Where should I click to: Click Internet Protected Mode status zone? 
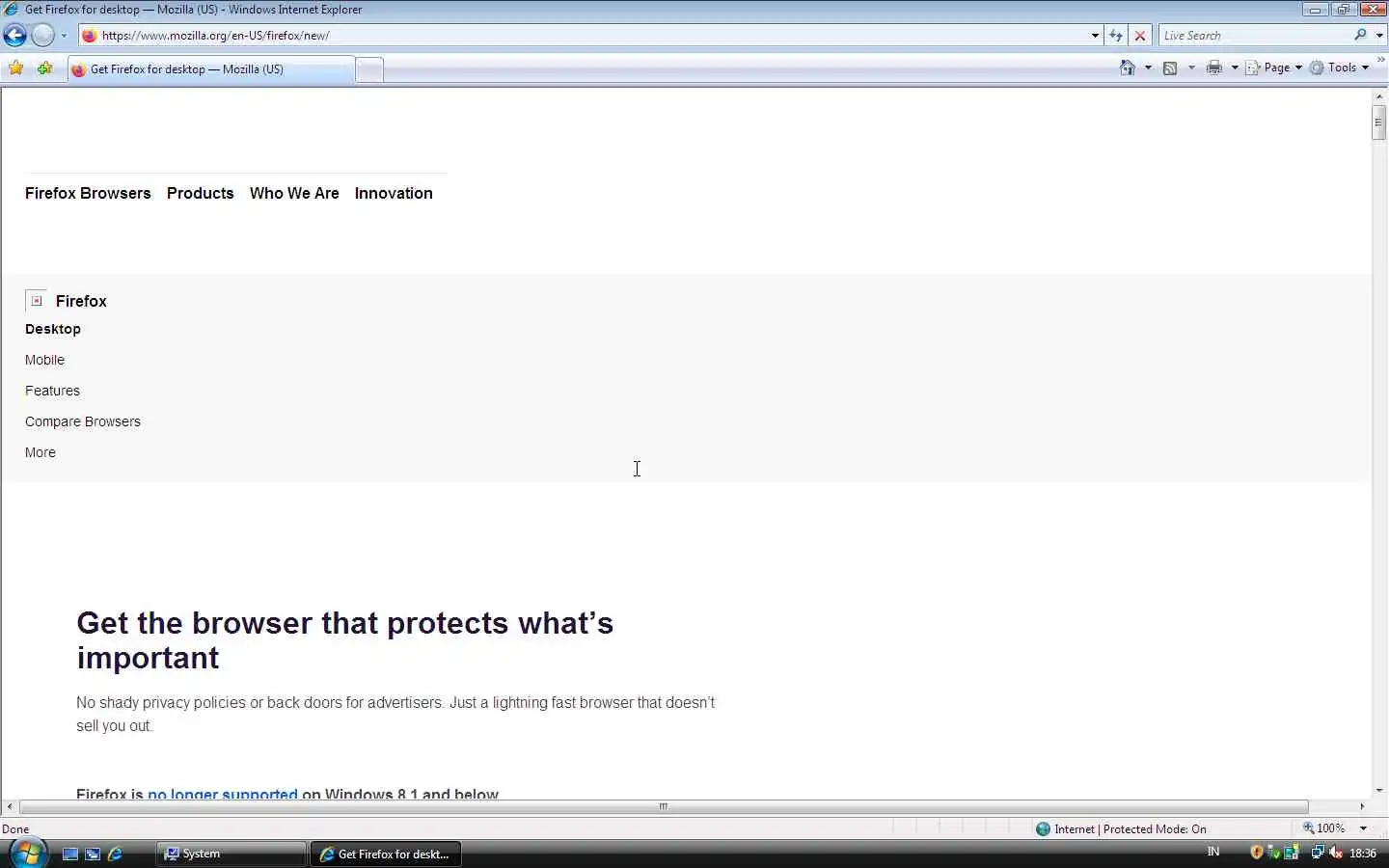coord(1121,828)
